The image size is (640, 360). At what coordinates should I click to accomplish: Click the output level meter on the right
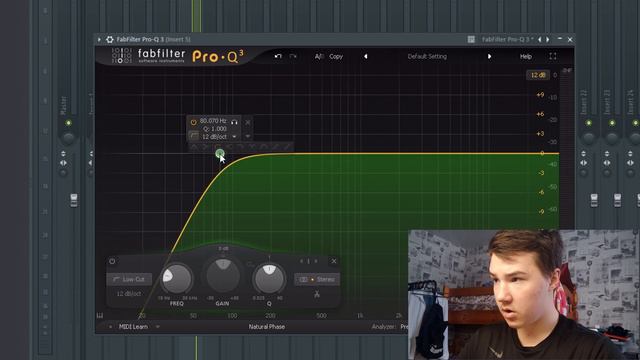(566, 151)
